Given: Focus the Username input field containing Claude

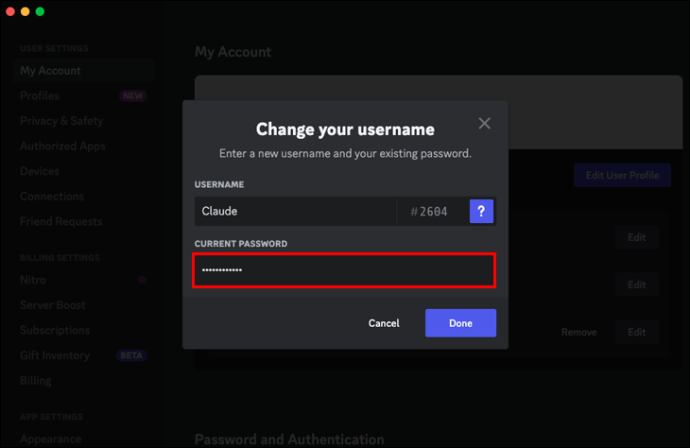Looking at the screenshot, I should (295, 211).
